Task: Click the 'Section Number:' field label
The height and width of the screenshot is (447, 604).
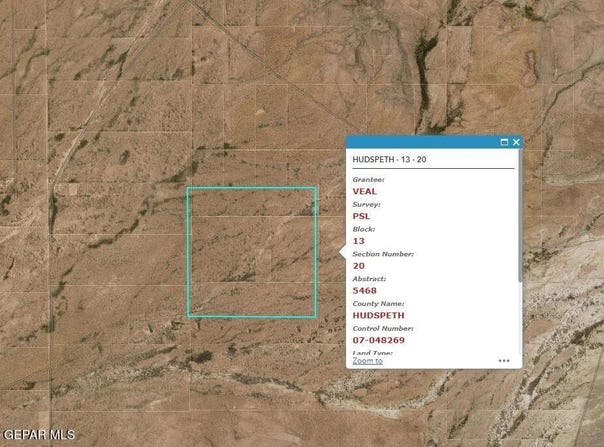Action: [x=383, y=254]
